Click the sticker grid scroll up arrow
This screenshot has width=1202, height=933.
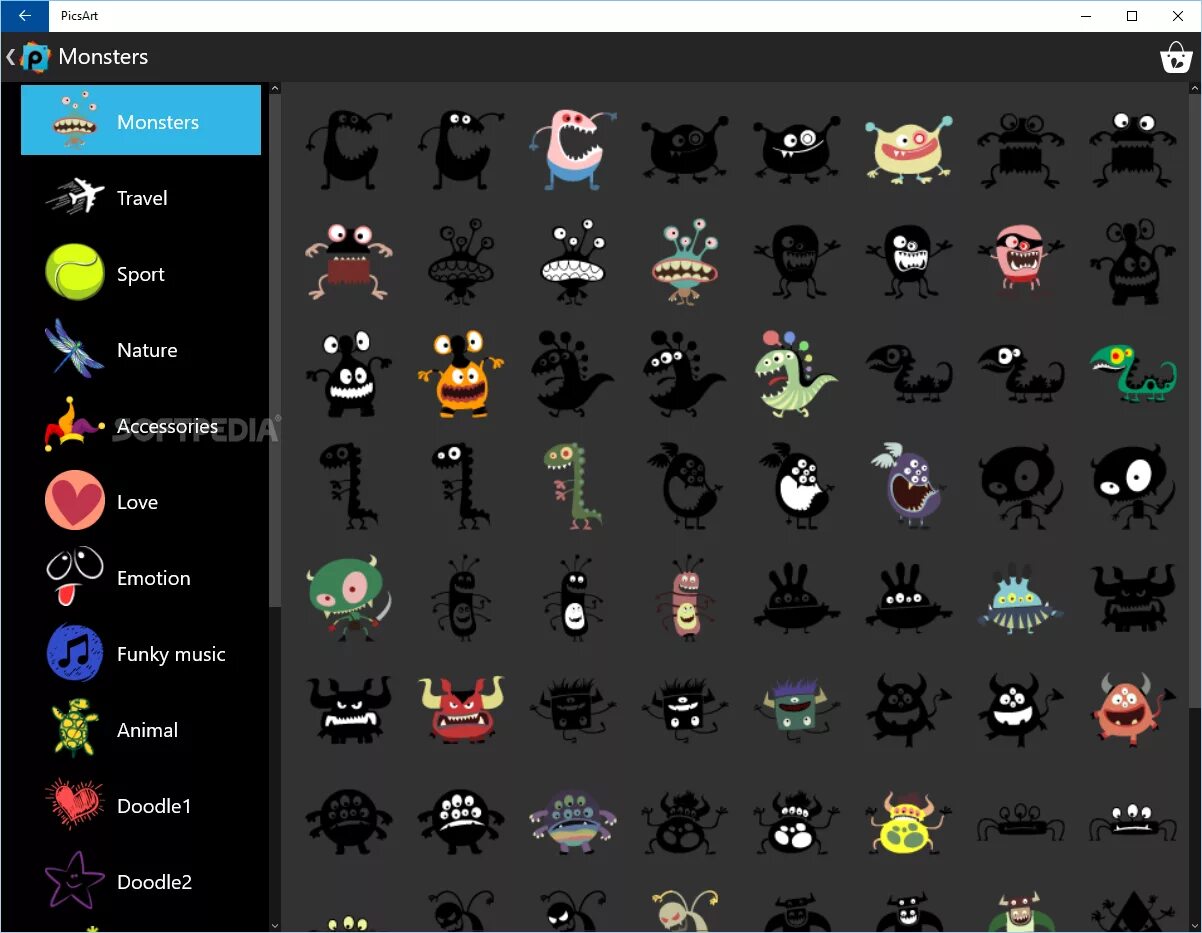(1195, 89)
